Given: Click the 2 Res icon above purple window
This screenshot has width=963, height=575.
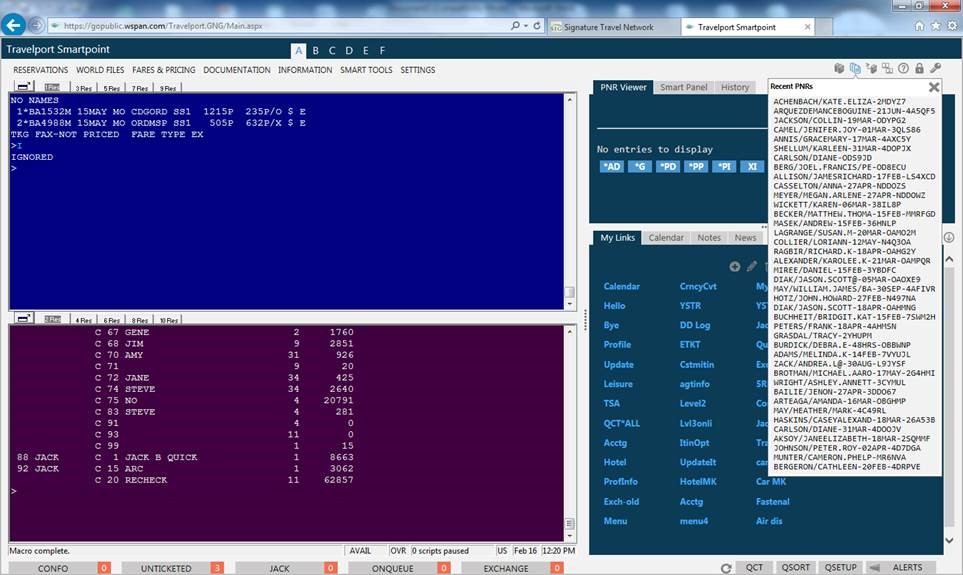Looking at the screenshot, I should [53, 319].
